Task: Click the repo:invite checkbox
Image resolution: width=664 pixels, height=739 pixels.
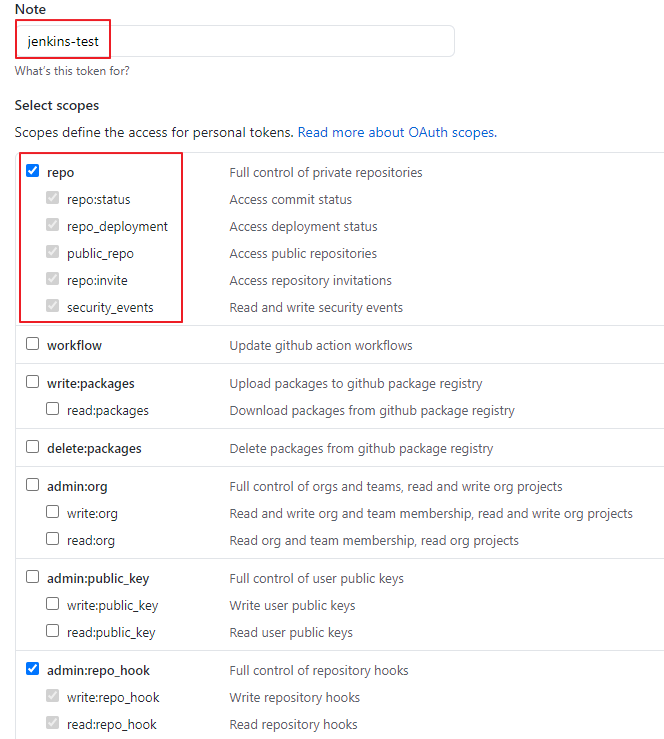Action: (52, 279)
